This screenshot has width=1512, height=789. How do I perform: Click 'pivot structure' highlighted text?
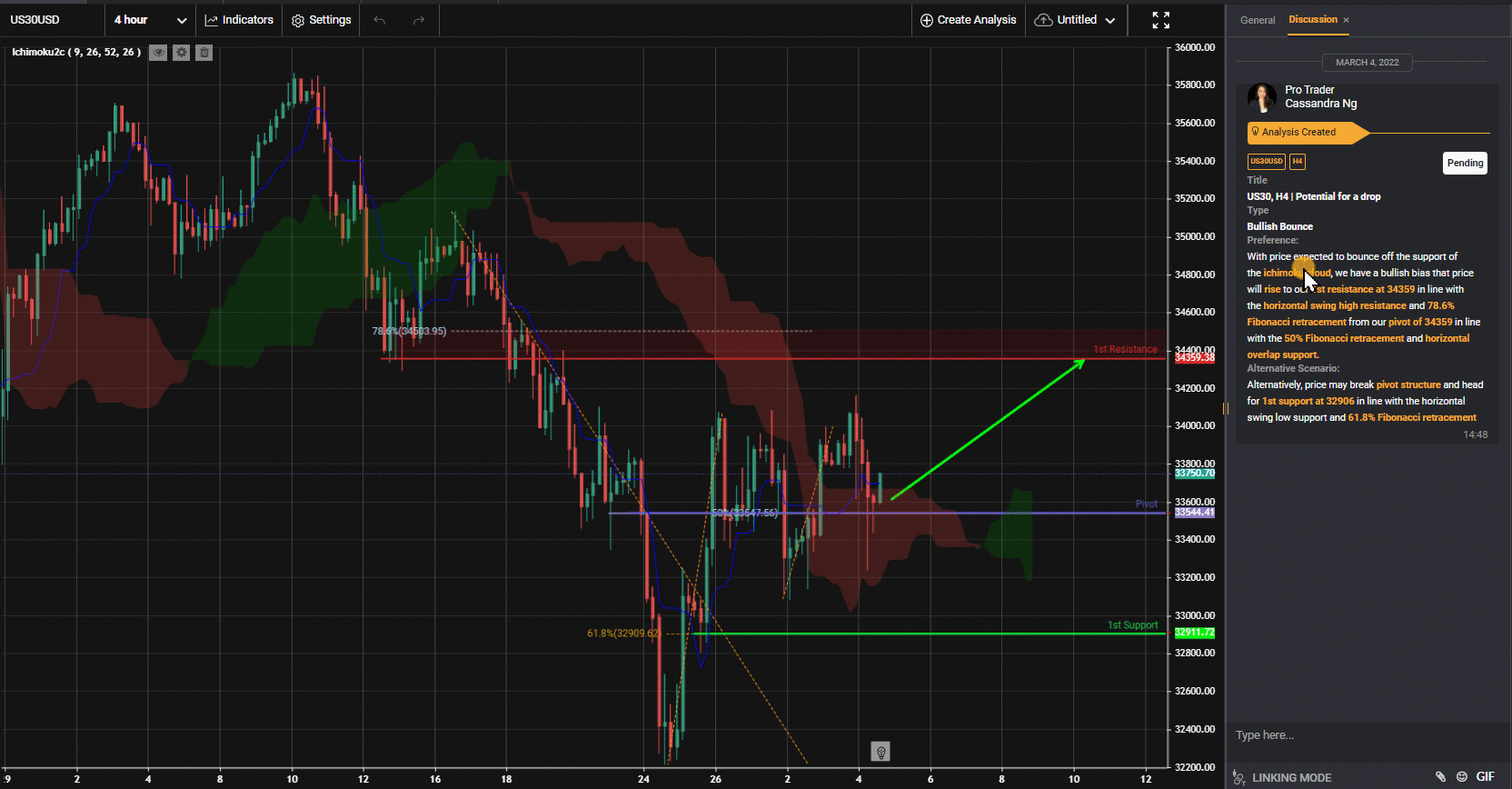(x=1408, y=385)
